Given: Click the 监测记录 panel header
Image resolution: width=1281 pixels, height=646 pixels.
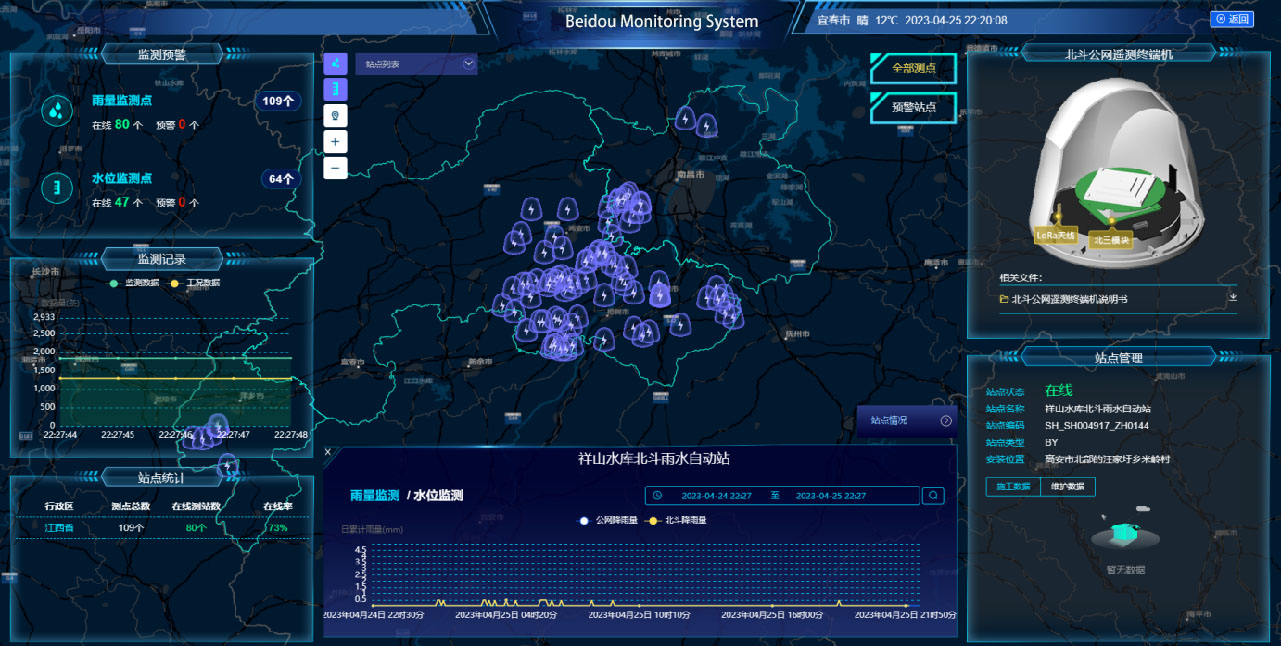Looking at the screenshot, I should pos(161,260).
